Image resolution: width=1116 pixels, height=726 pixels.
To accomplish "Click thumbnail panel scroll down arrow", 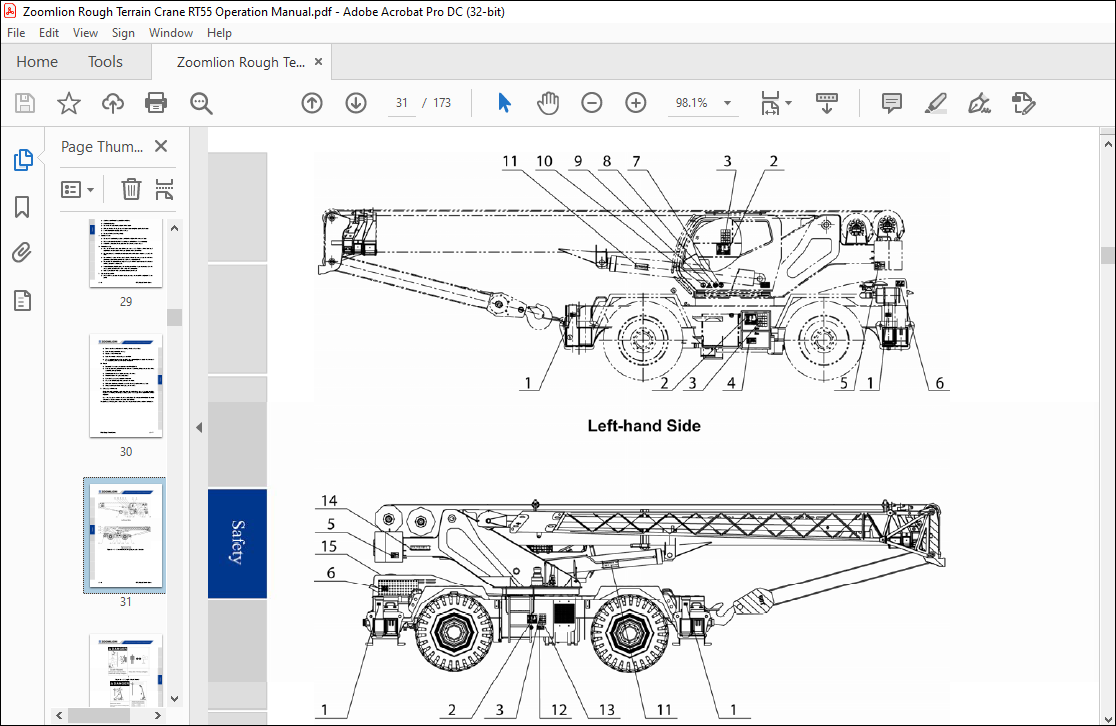I will (174, 699).
